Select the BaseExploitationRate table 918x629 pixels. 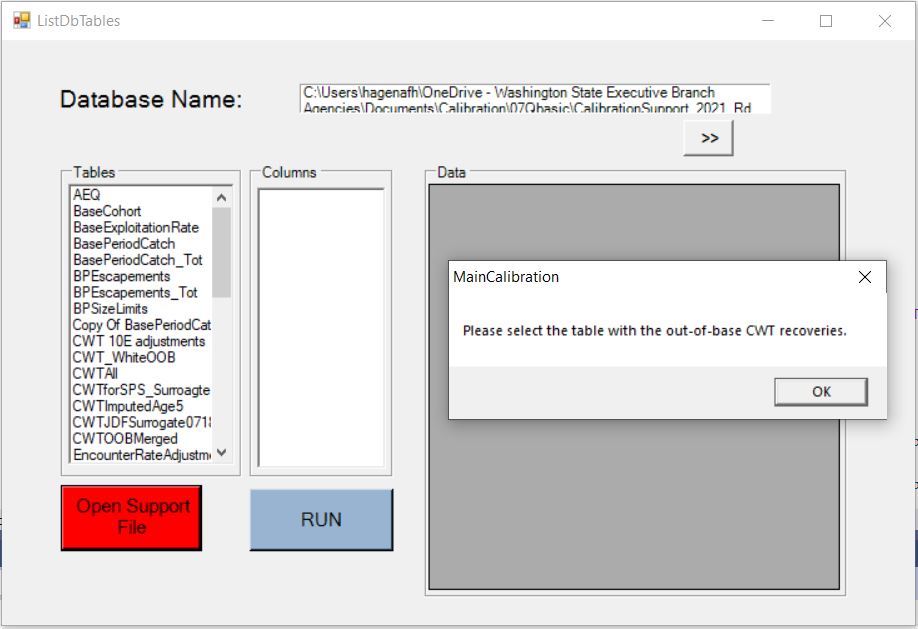point(136,227)
